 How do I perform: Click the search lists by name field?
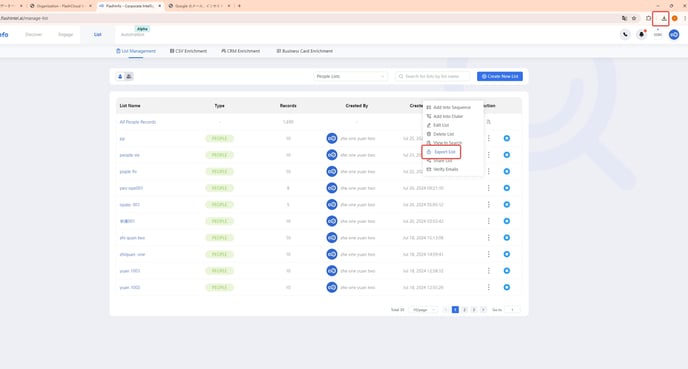click(433, 76)
